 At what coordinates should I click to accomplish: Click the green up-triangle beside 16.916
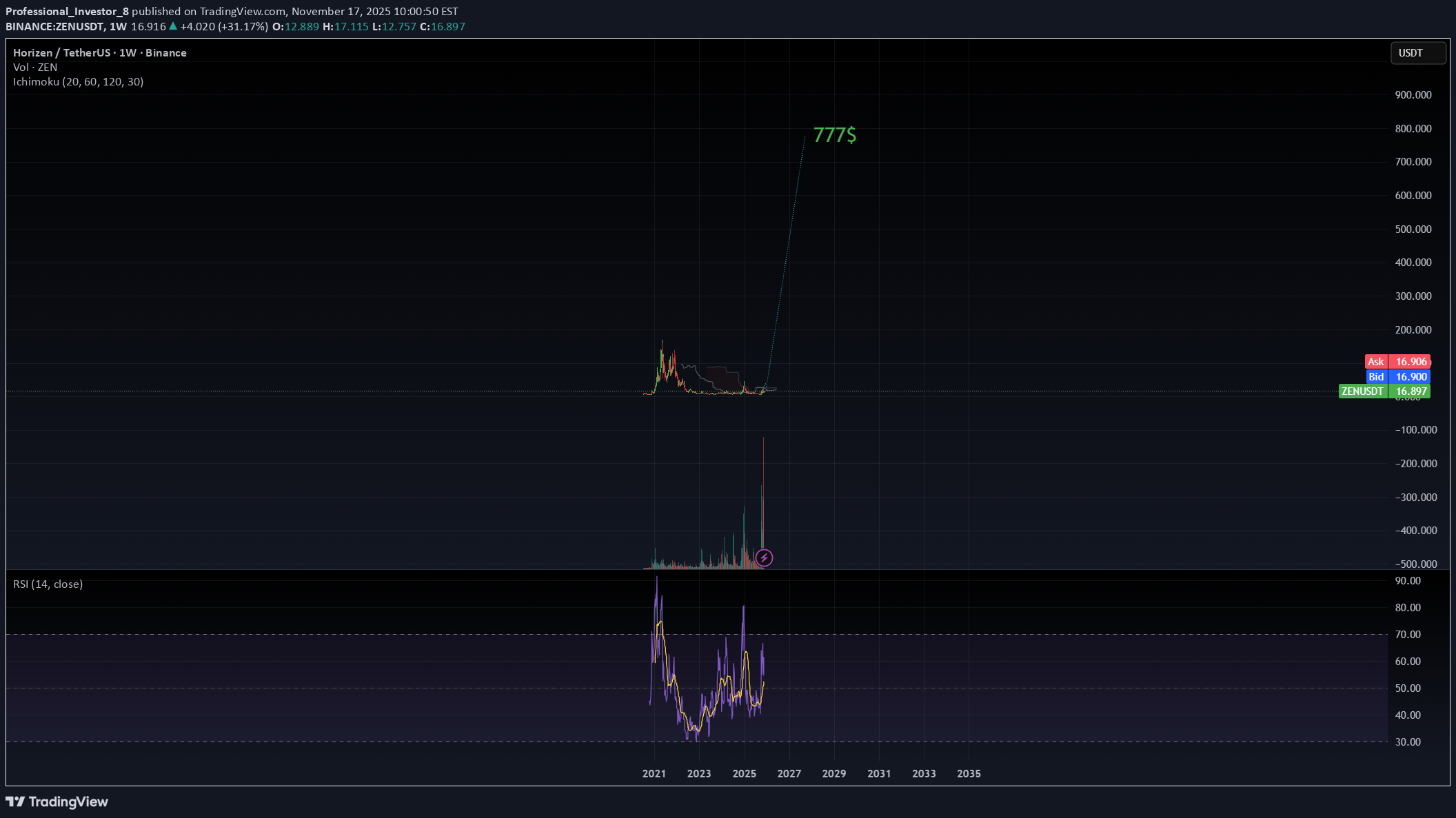pos(173,26)
